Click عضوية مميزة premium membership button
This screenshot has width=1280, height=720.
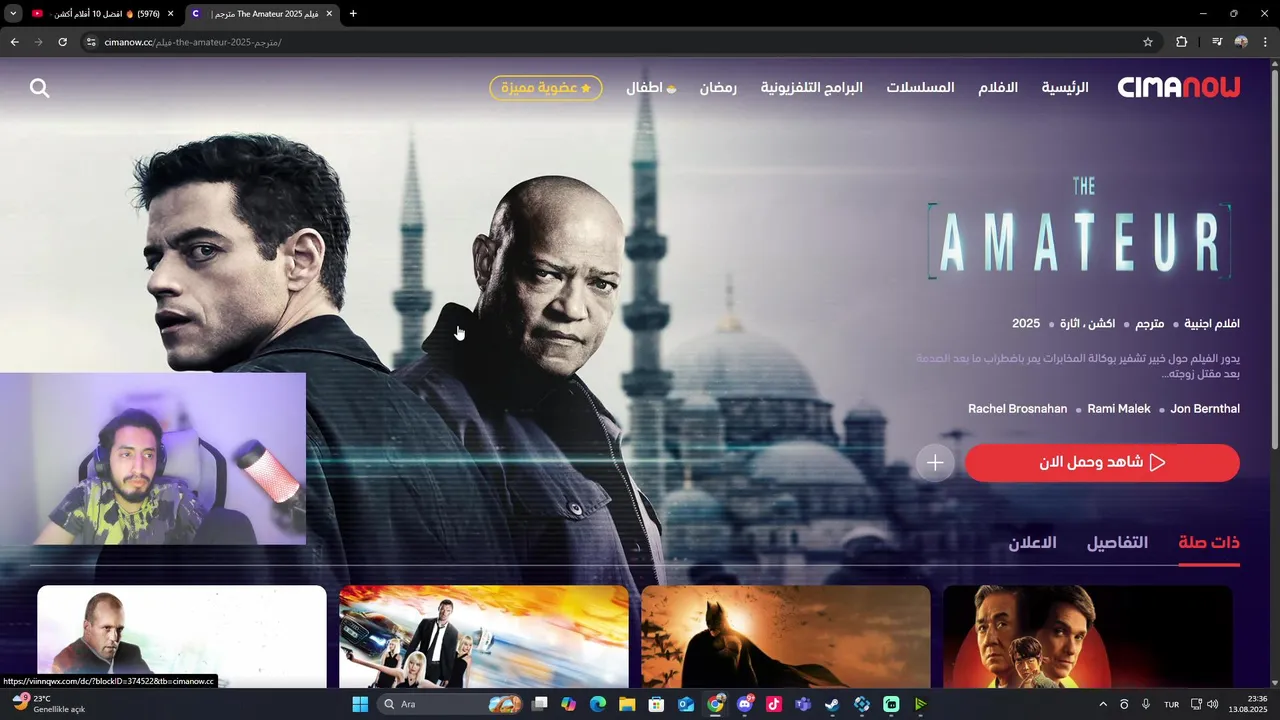(x=546, y=88)
